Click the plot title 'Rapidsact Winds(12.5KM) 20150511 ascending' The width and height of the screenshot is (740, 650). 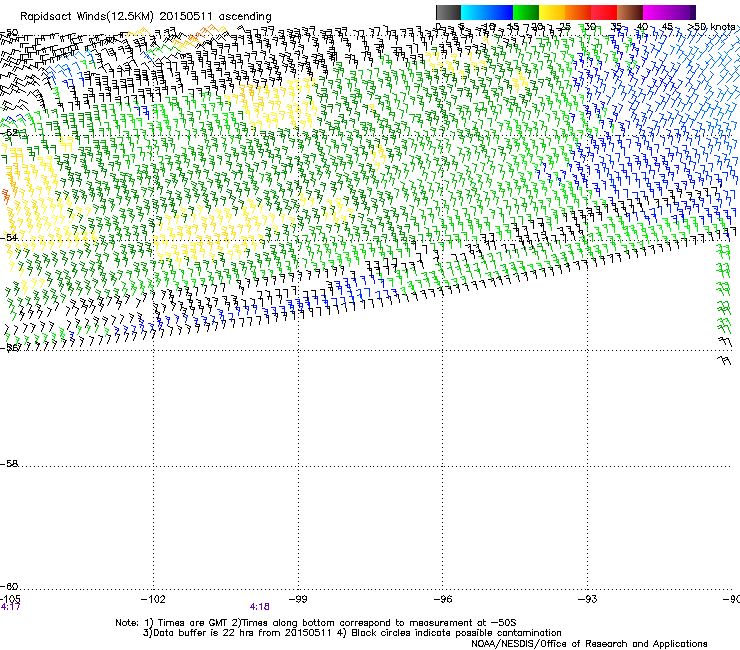[x=146, y=17]
